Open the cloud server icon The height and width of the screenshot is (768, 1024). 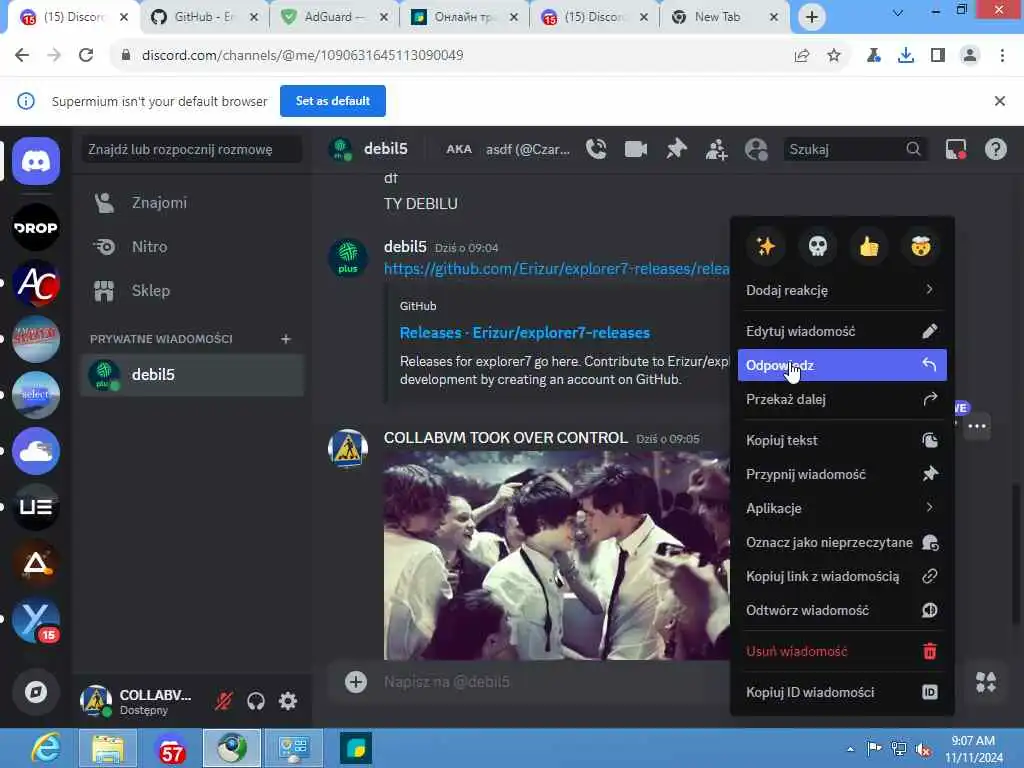(x=36, y=451)
